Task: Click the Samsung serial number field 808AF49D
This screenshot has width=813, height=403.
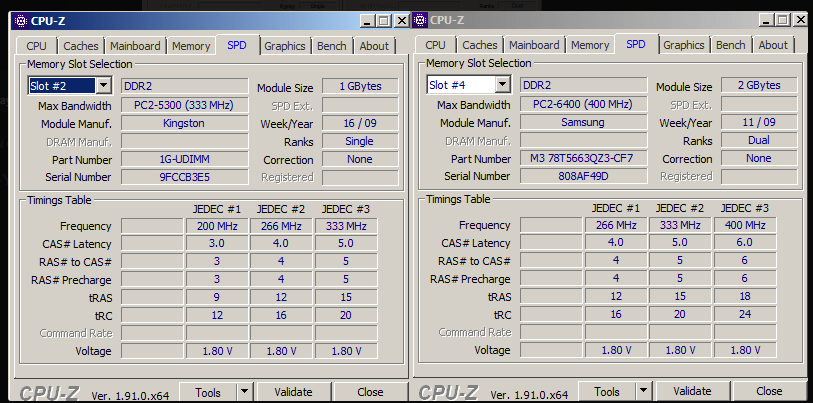Action: [583, 176]
